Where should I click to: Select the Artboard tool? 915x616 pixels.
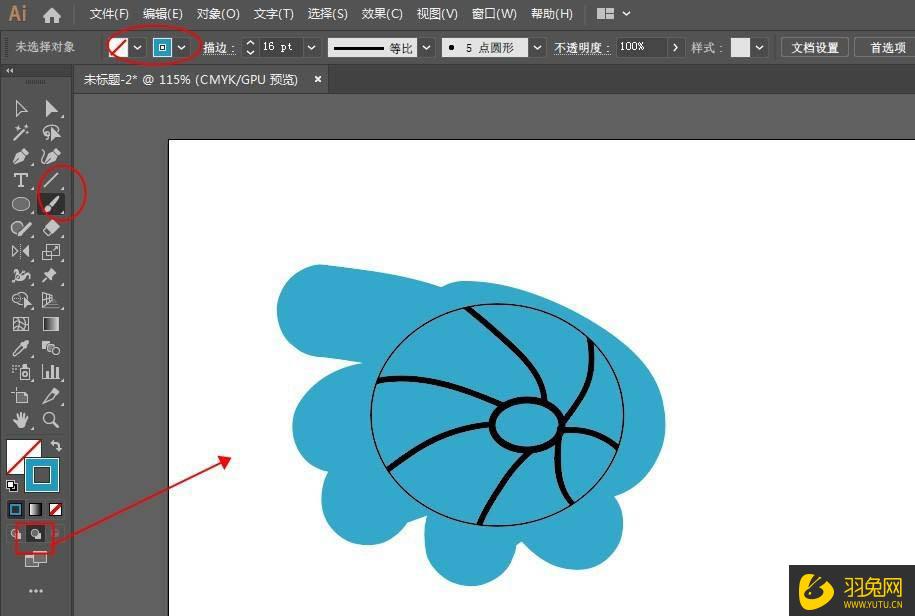pyautogui.click(x=21, y=396)
